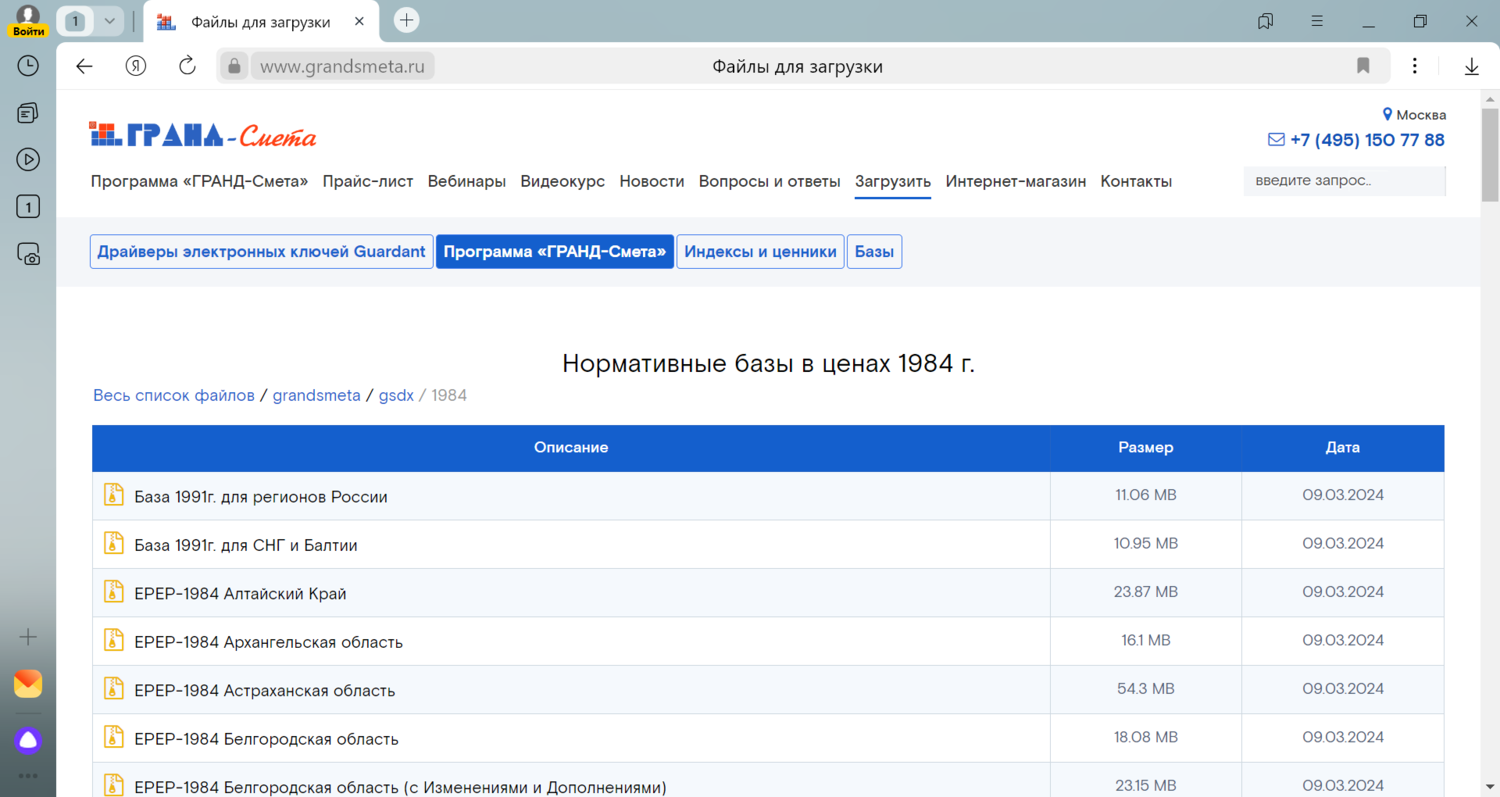
Task: Click Весь список файлов breadcrumb link
Action: coord(173,395)
